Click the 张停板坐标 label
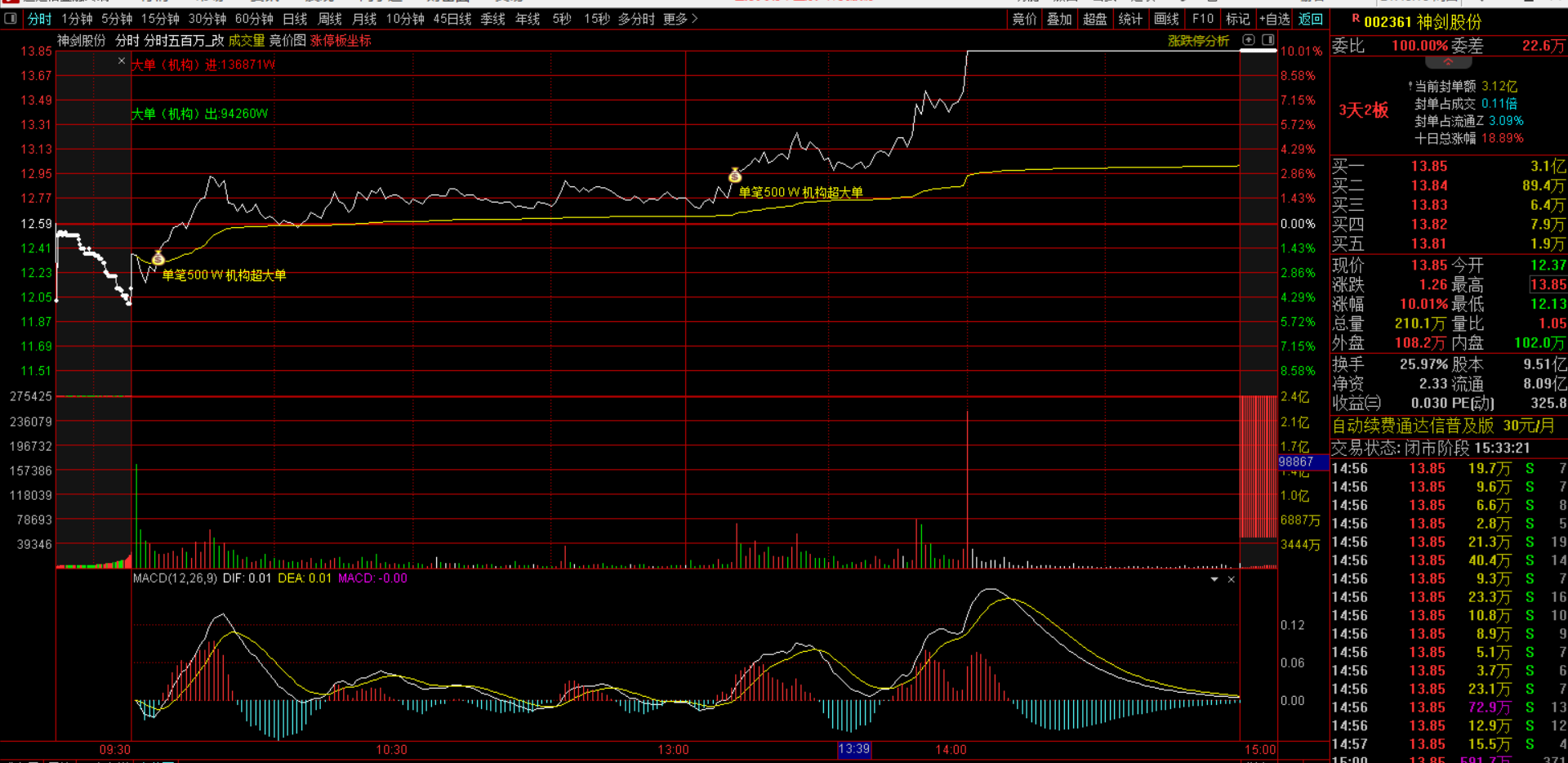 click(341, 41)
